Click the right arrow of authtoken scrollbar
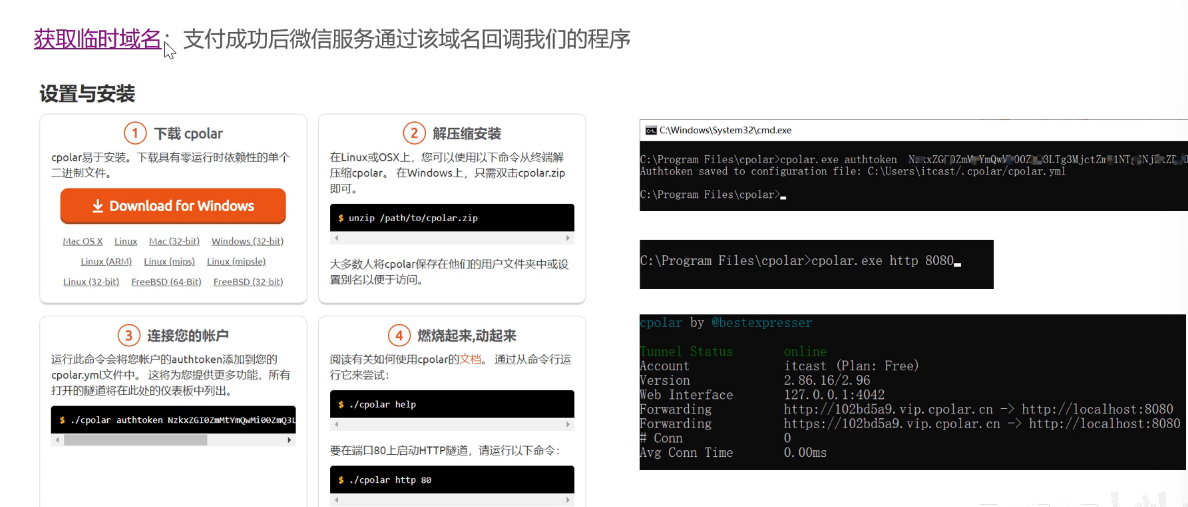Screen dimensions: 1188x507 (x=290, y=440)
